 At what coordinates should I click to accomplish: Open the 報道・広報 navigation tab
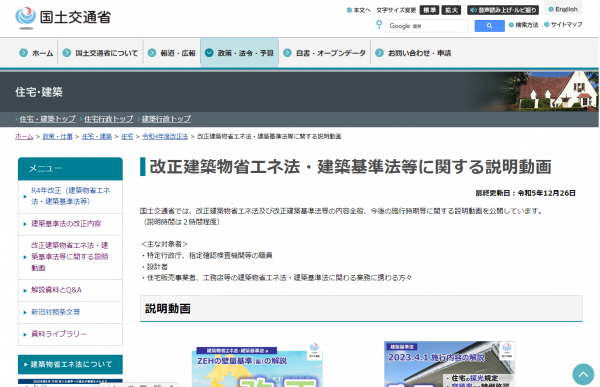[x=172, y=53]
